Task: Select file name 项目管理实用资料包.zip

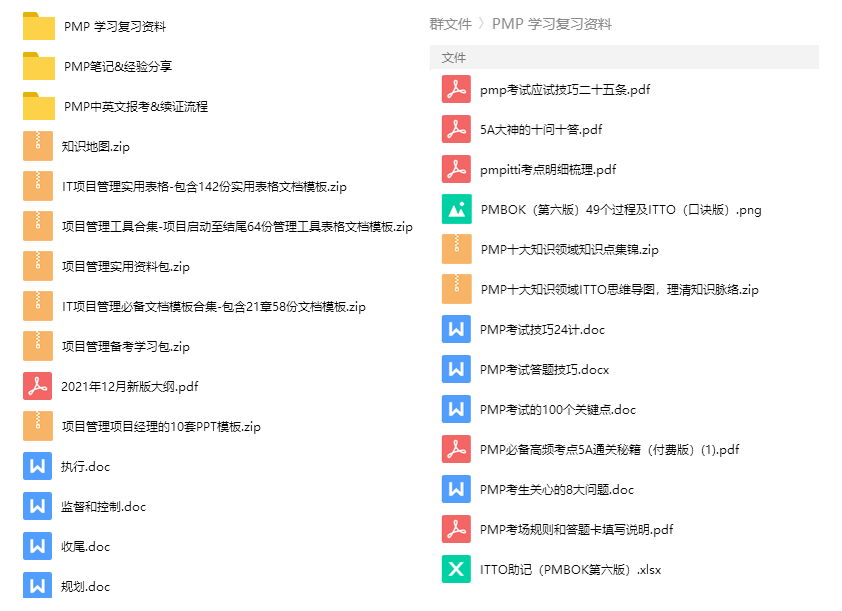Action: (126, 266)
